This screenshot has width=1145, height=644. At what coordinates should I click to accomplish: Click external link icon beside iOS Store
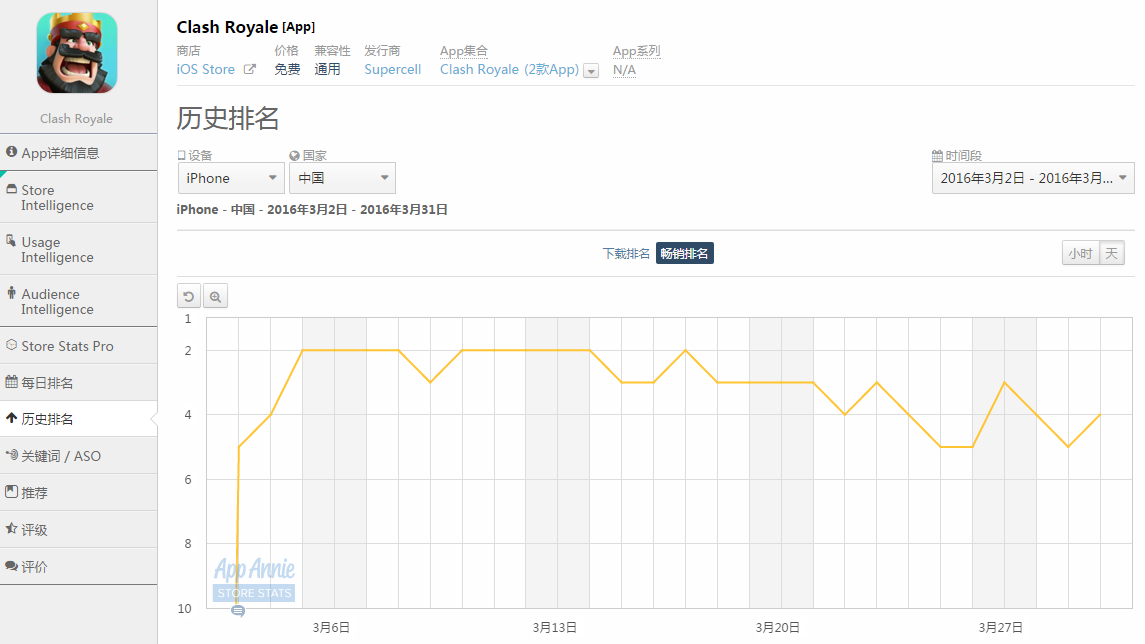point(250,69)
